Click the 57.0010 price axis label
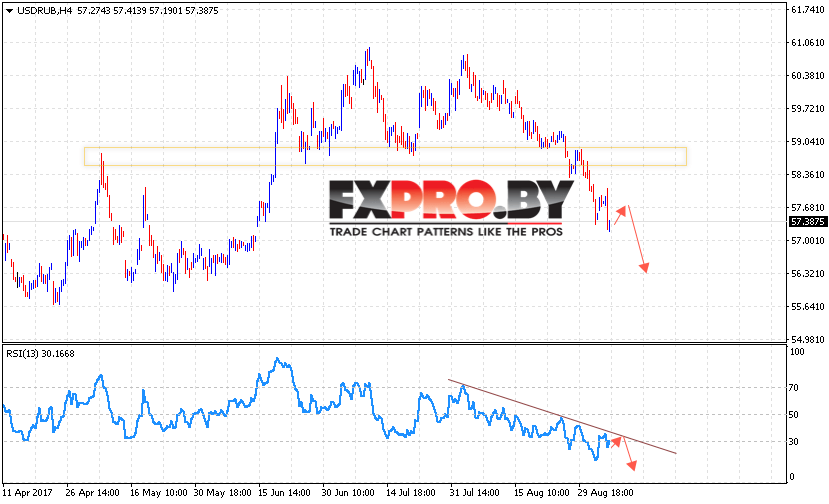 807,241
